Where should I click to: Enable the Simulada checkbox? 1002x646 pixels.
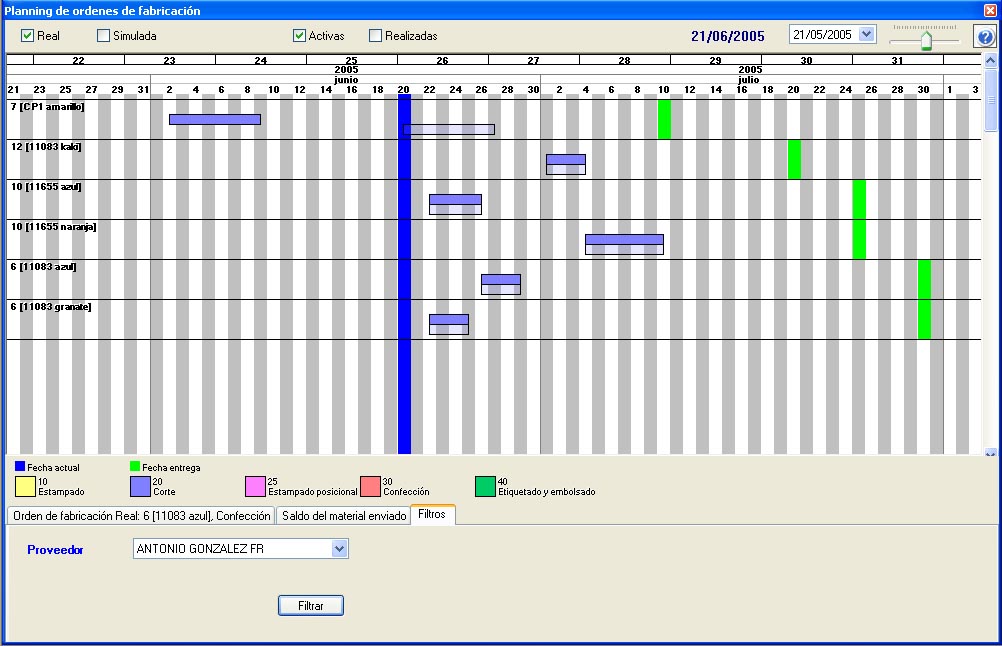coord(104,36)
